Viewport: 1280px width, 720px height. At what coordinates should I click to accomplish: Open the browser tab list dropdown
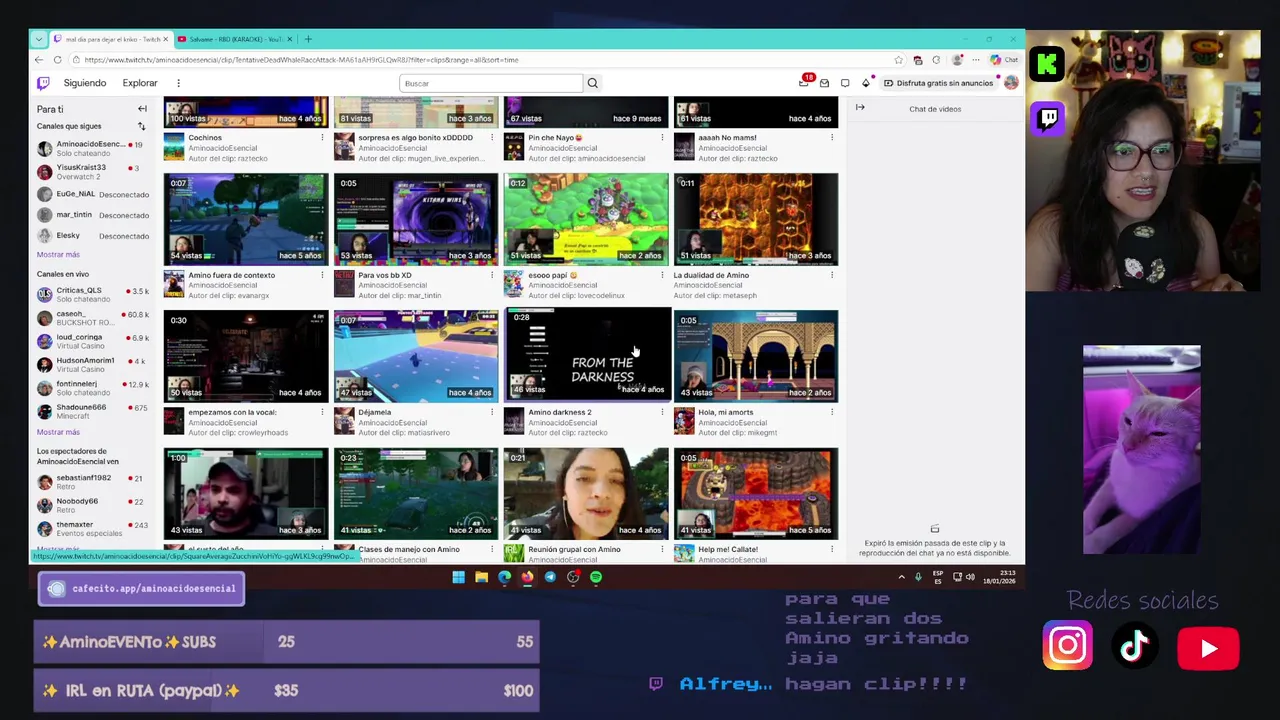click(39, 39)
